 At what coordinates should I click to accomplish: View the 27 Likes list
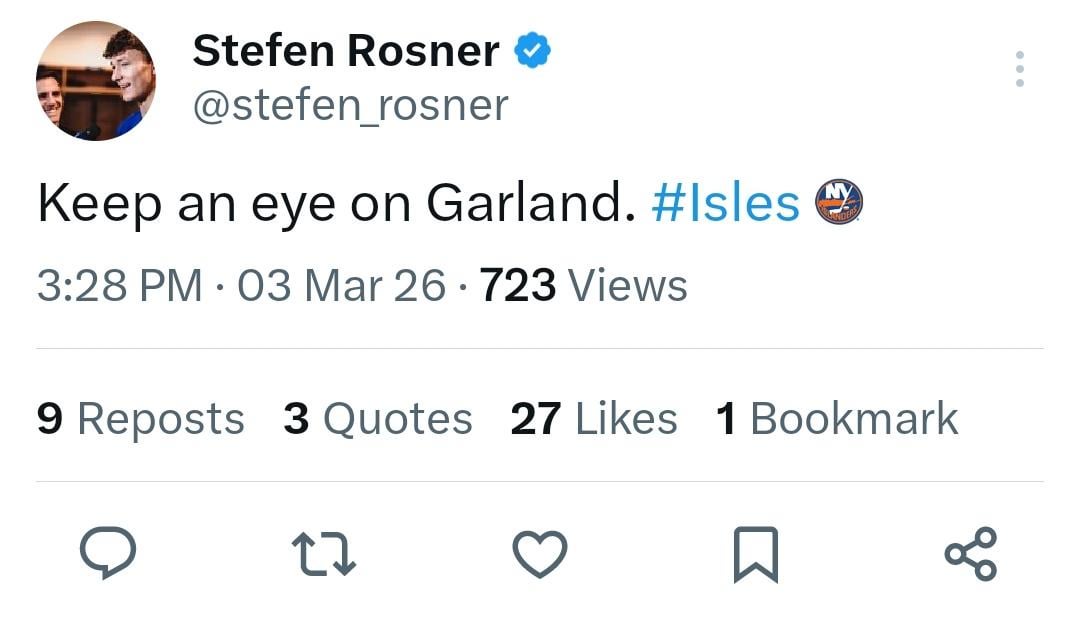click(x=593, y=419)
